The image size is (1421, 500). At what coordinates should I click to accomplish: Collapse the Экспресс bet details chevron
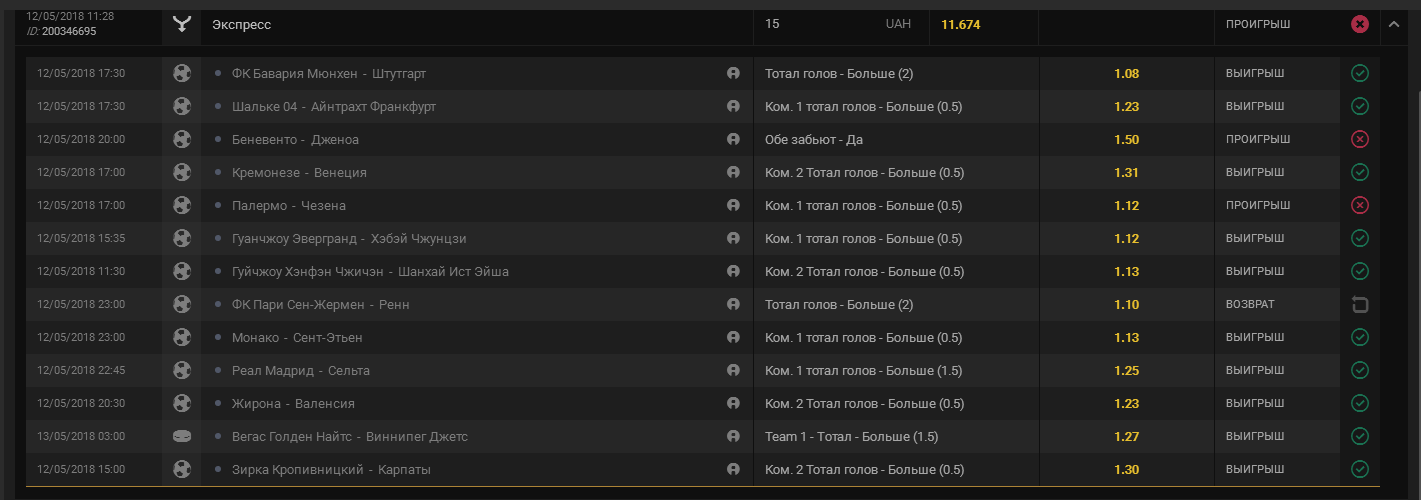pyautogui.click(x=1394, y=24)
